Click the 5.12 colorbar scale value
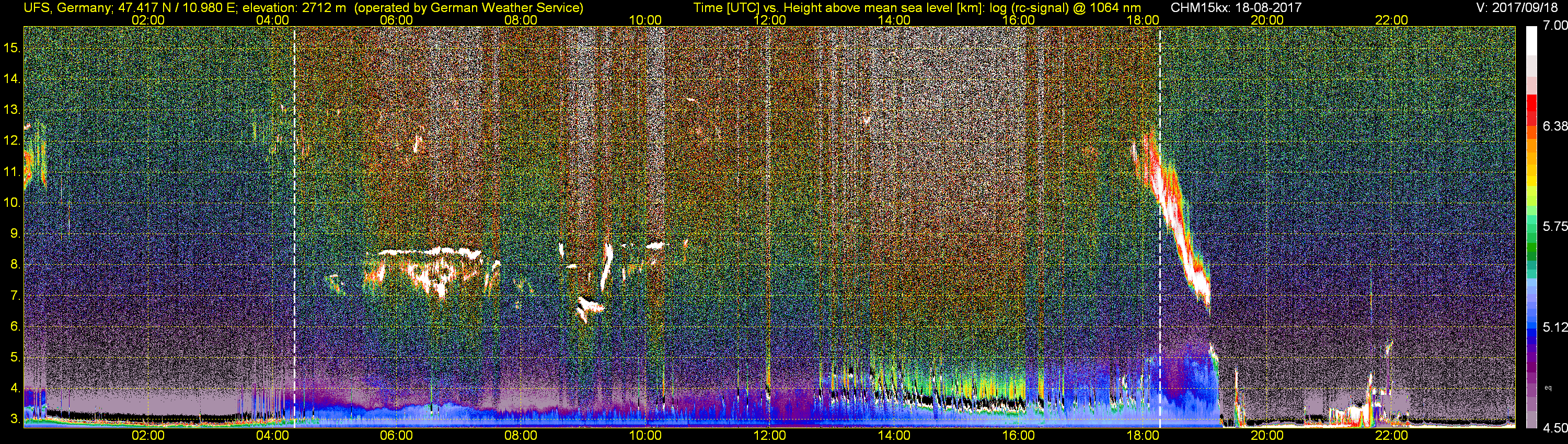This screenshot has width=1568, height=444. tap(1555, 327)
